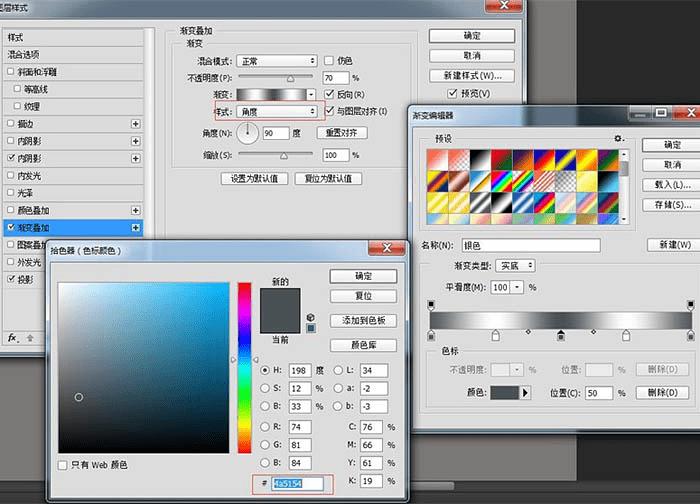The image size is (700, 504).
Task: Select top-left opacity stop on gradient bar
Action: [431, 305]
